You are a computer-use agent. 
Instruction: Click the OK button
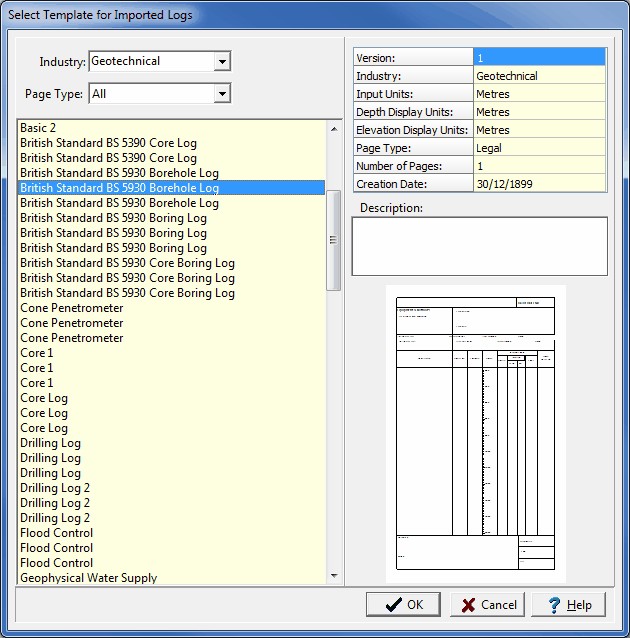tap(402, 604)
